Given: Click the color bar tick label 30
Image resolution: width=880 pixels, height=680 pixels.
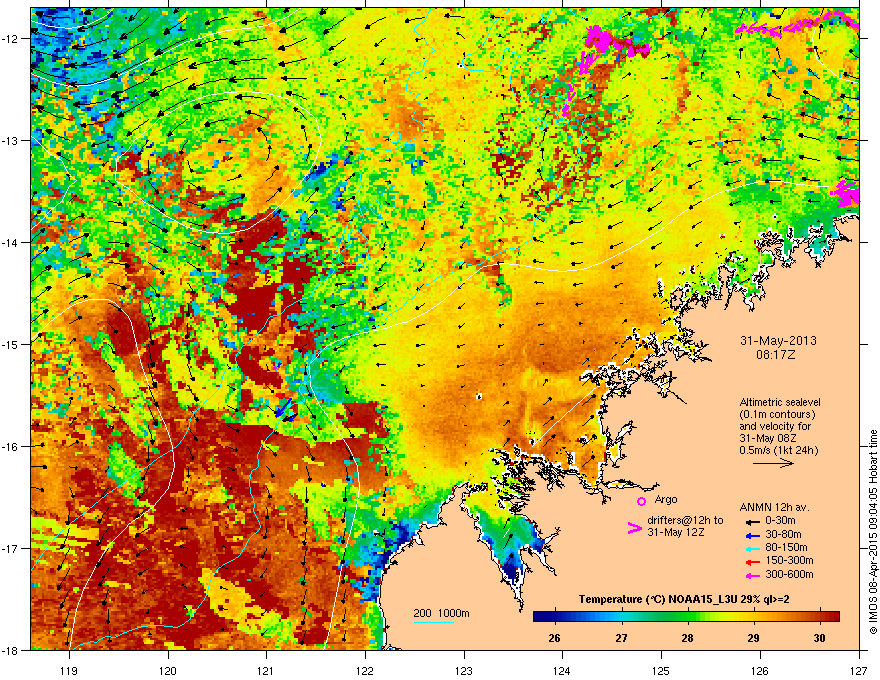Looking at the screenshot, I should click(819, 638).
